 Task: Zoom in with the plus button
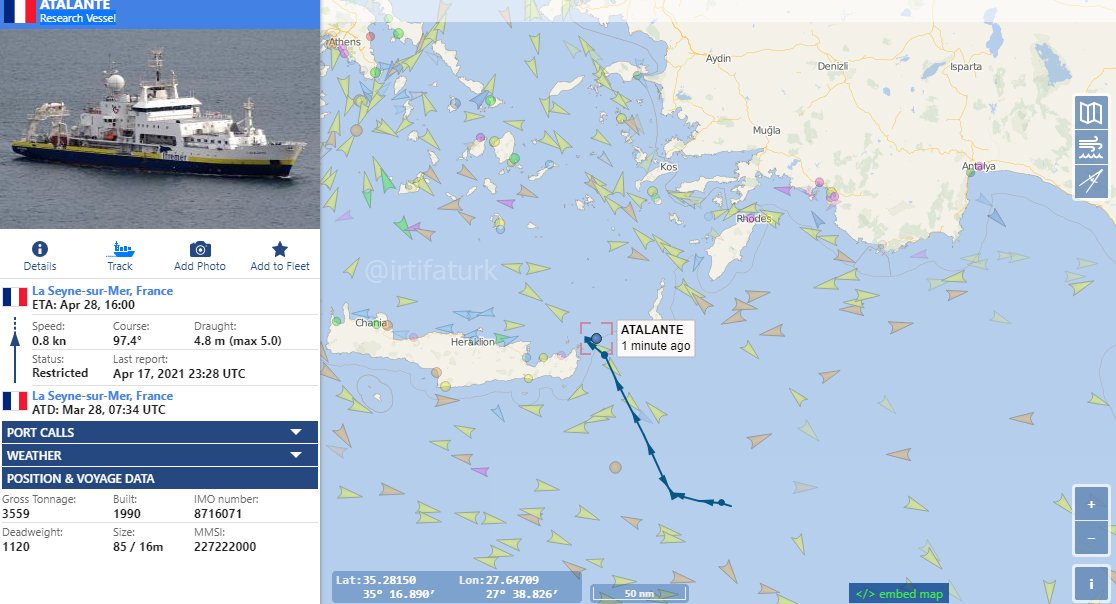[1090, 504]
